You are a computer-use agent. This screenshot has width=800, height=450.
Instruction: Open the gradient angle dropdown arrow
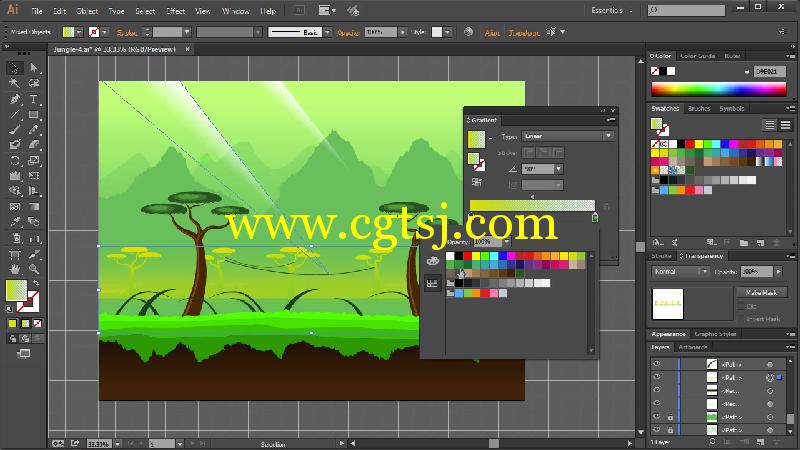559,169
